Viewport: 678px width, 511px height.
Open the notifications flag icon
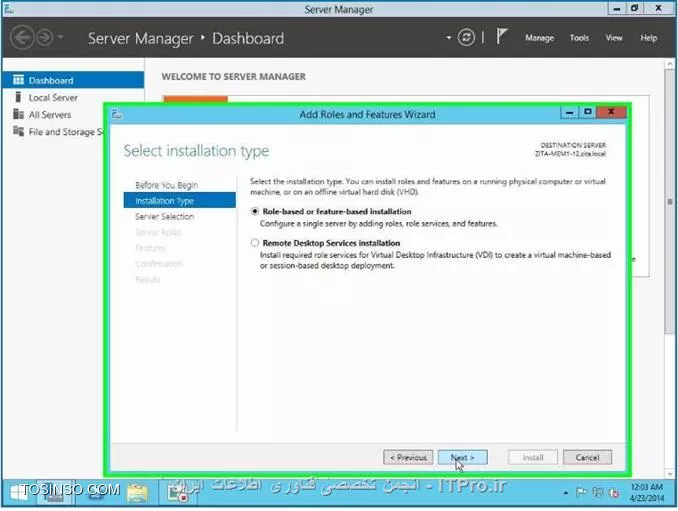502,36
